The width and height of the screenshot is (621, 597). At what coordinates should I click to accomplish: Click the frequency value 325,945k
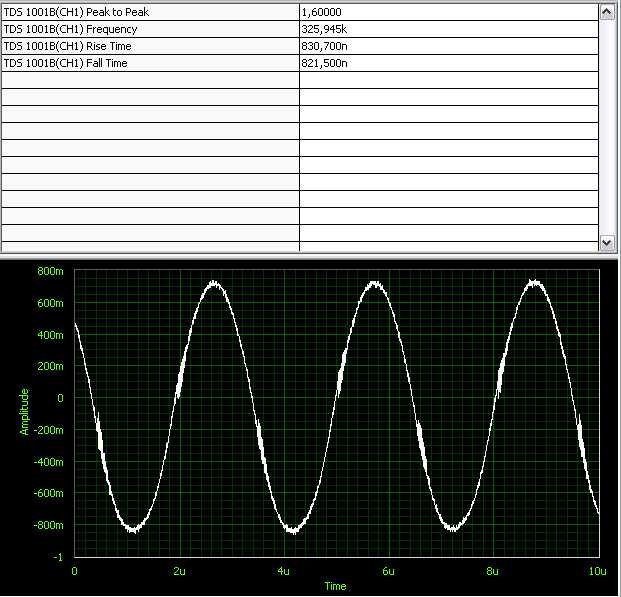tap(324, 29)
